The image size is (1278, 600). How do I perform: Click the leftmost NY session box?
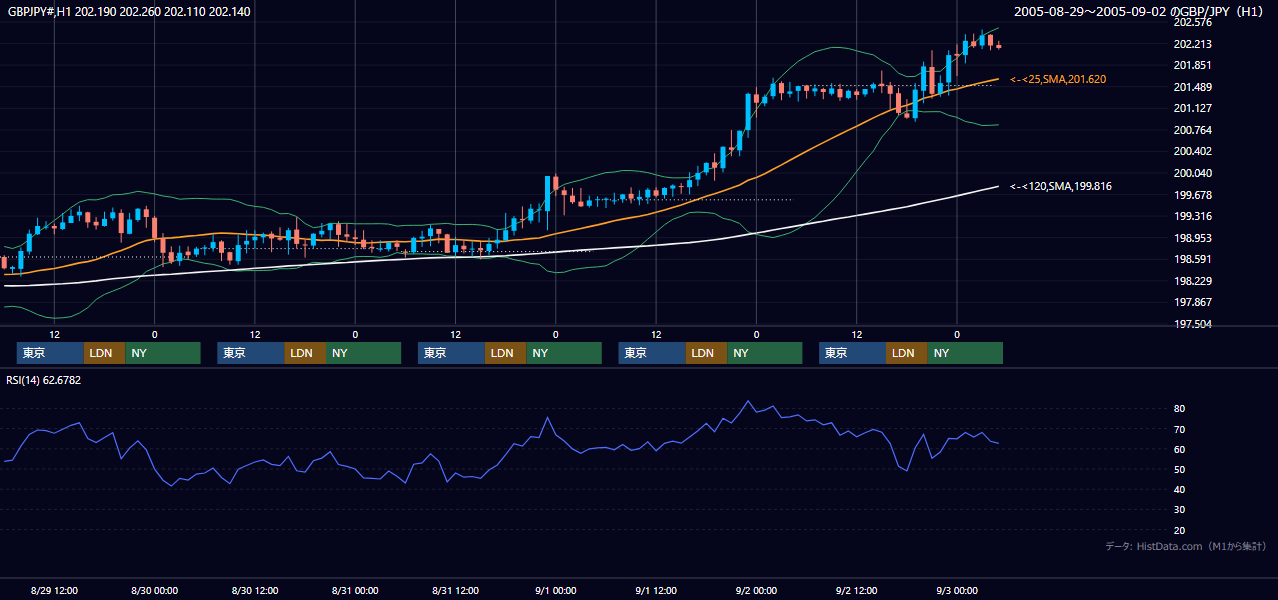tap(163, 353)
